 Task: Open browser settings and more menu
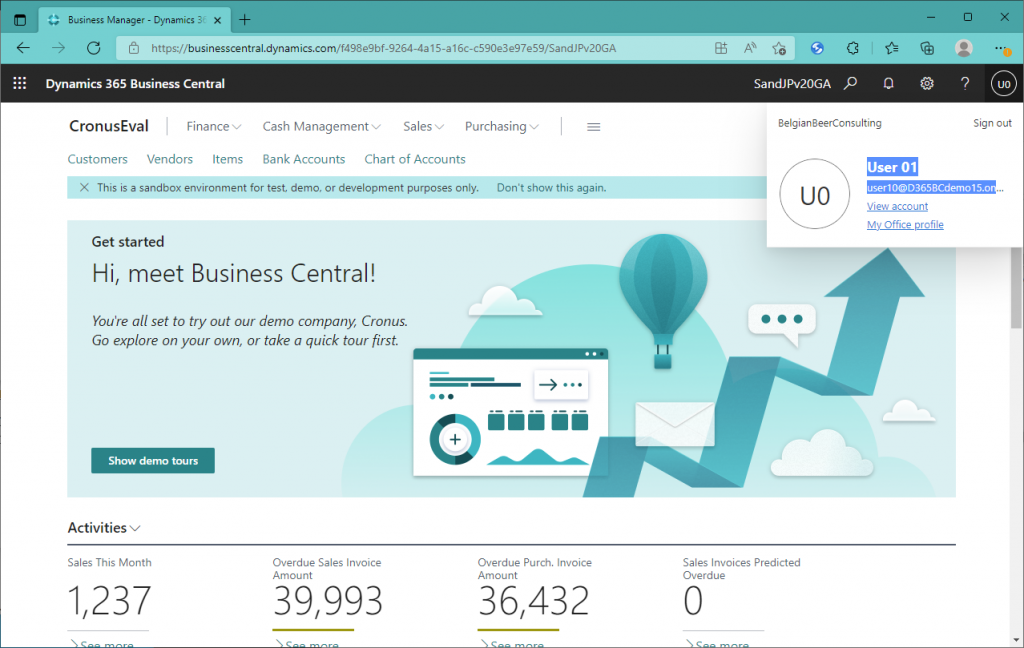[1001, 48]
